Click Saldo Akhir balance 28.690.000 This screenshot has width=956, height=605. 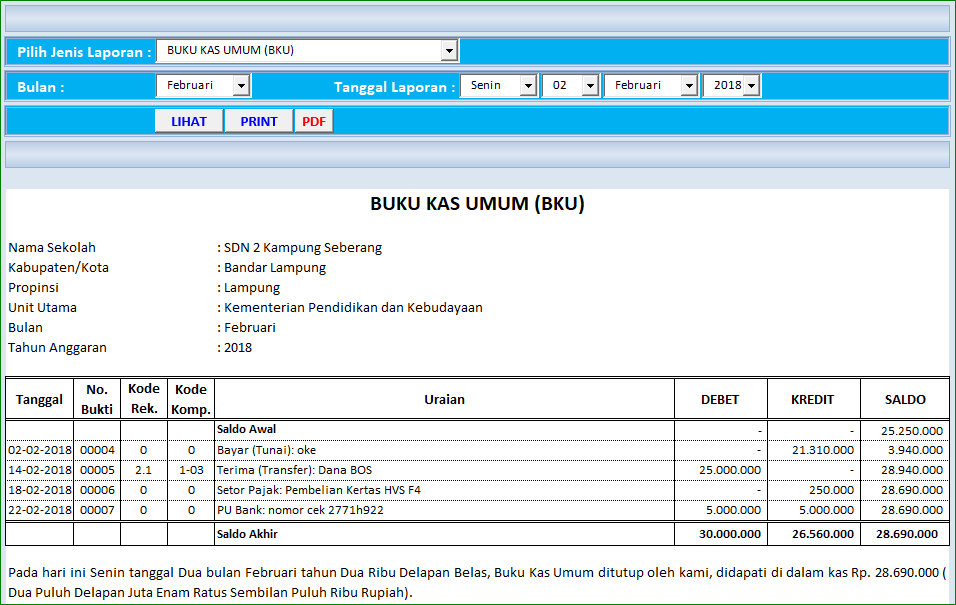pyautogui.click(x=907, y=534)
